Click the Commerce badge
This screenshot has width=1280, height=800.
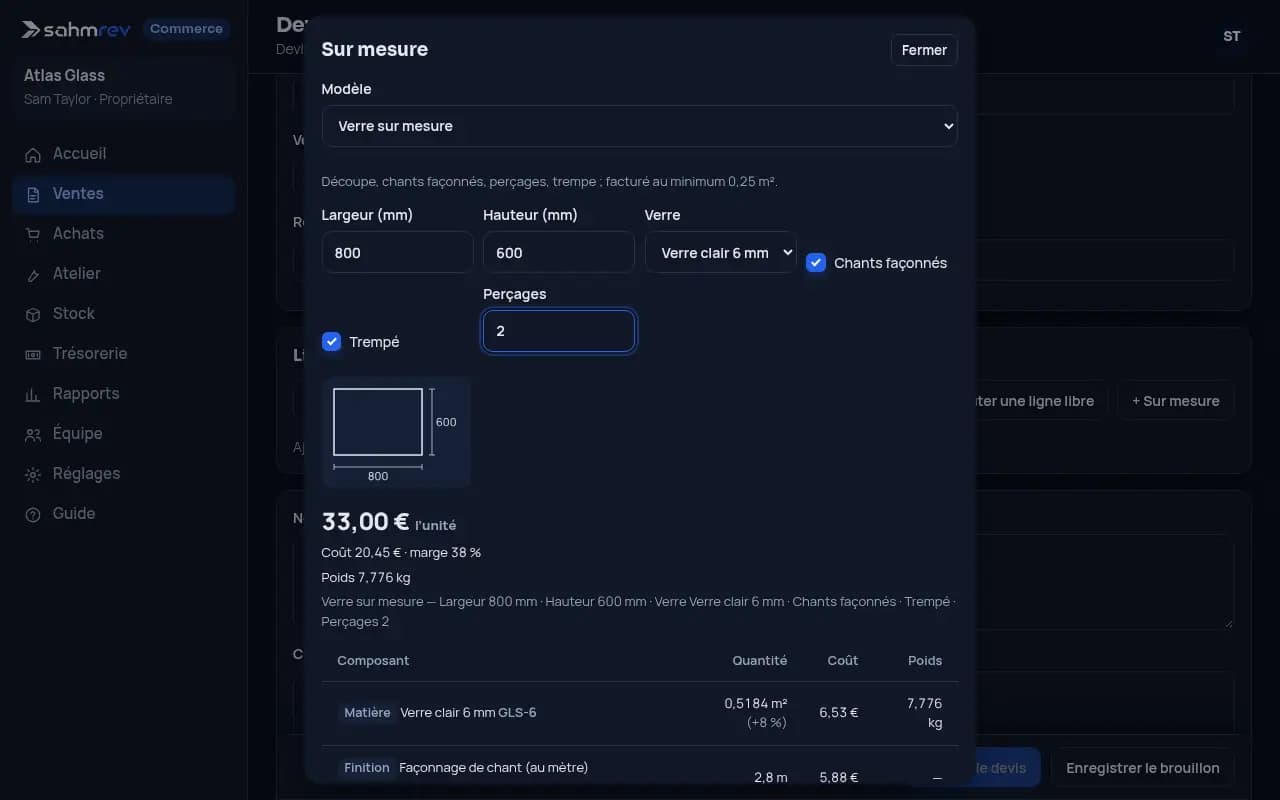(186, 29)
